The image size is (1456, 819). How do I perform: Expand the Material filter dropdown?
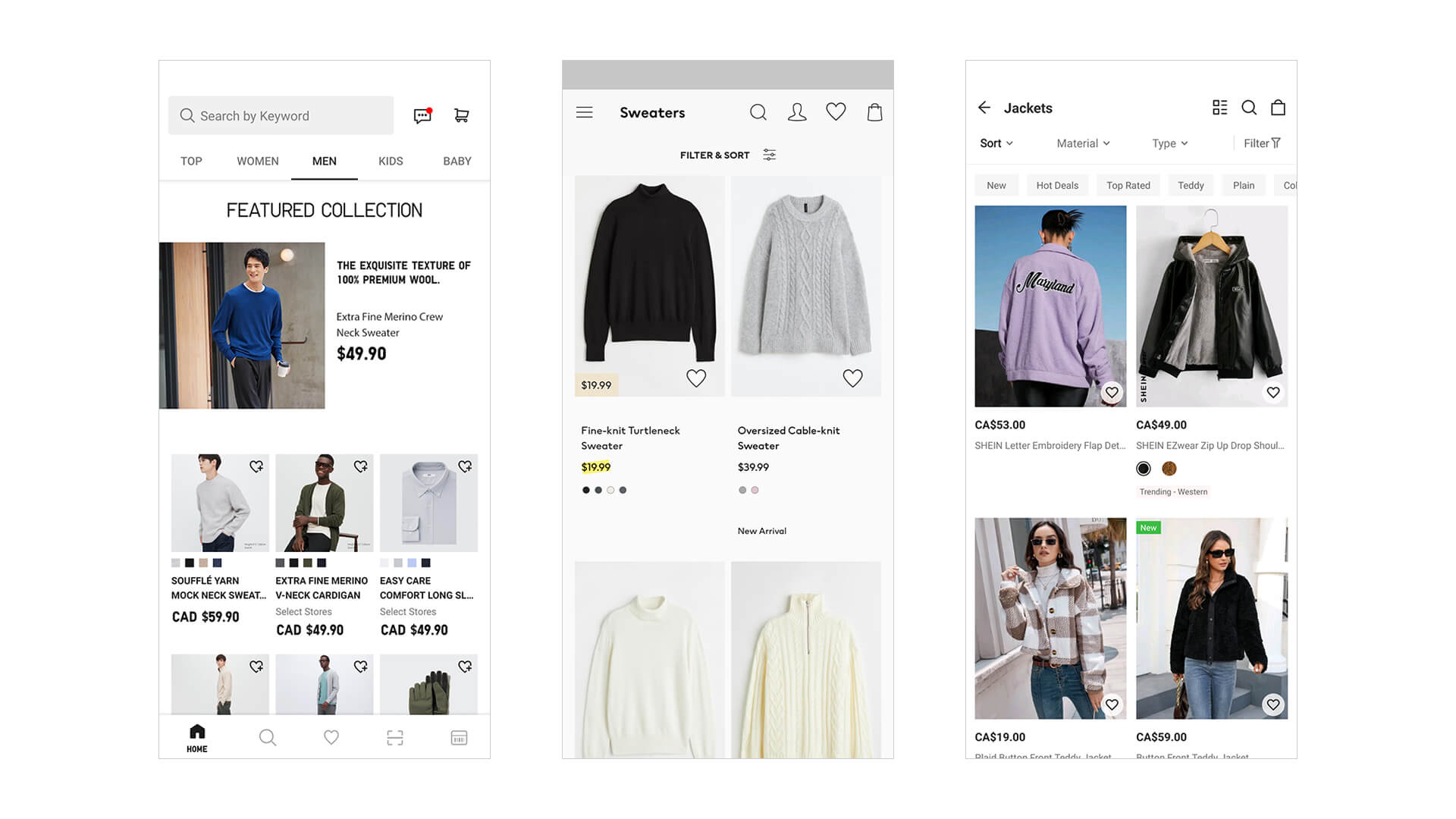[x=1084, y=143]
